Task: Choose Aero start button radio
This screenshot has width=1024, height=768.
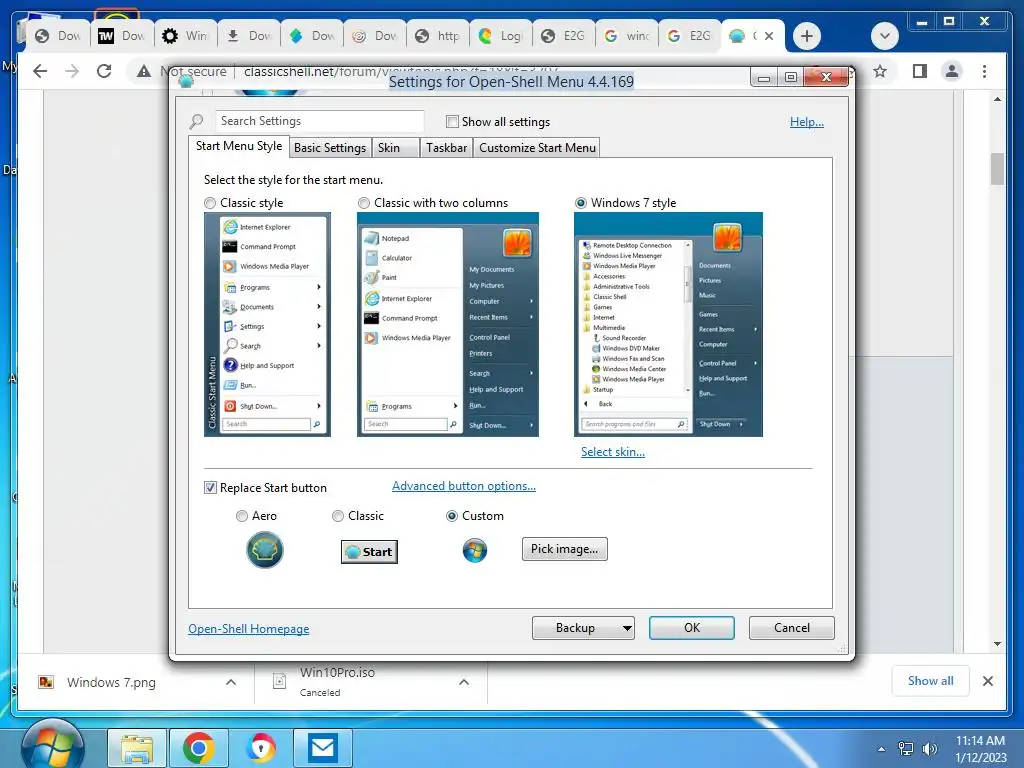Action: 242,516
